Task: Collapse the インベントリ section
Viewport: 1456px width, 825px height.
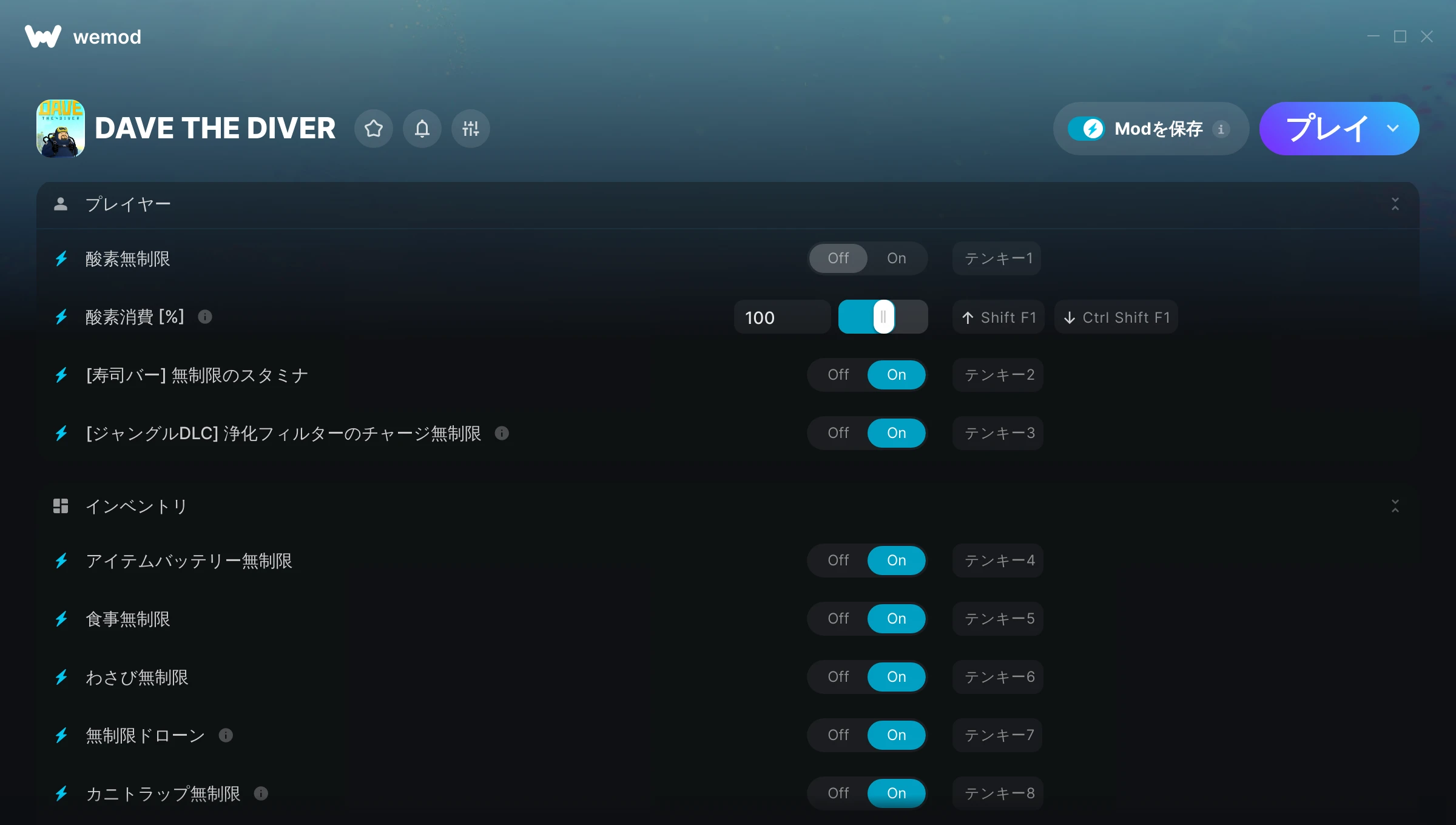Action: tap(1395, 506)
